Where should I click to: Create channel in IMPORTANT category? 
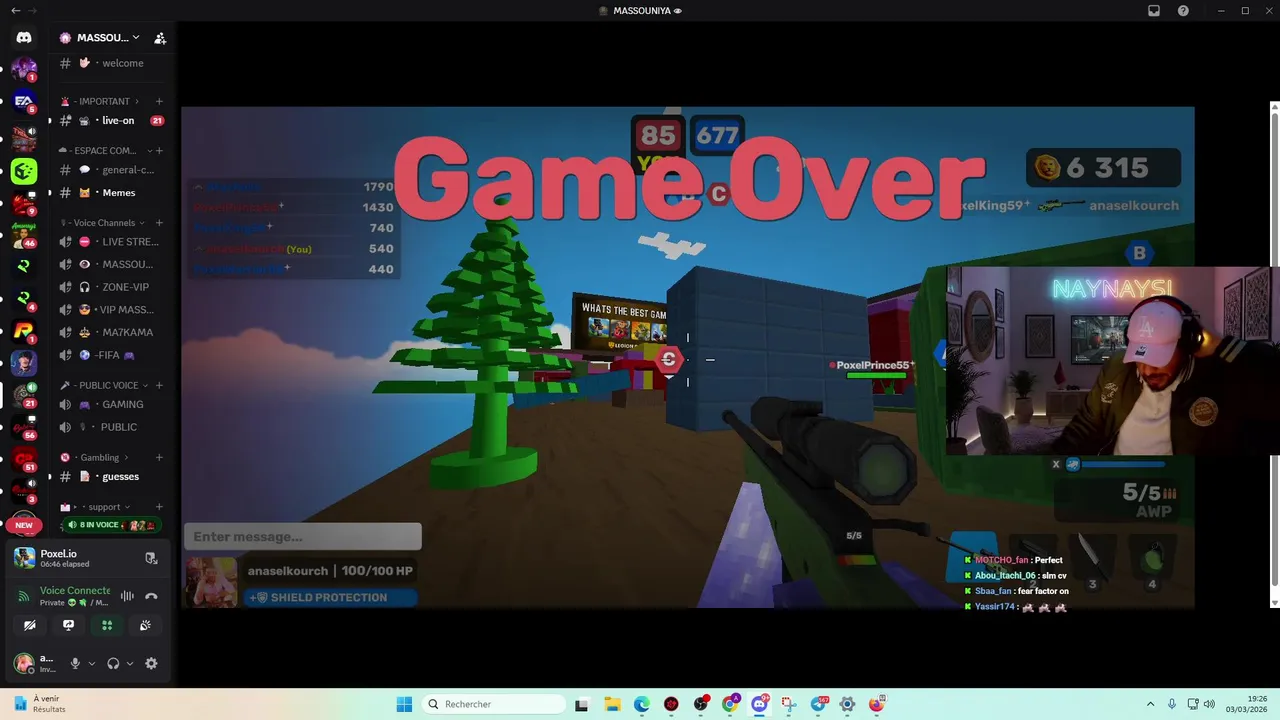click(159, 101)
